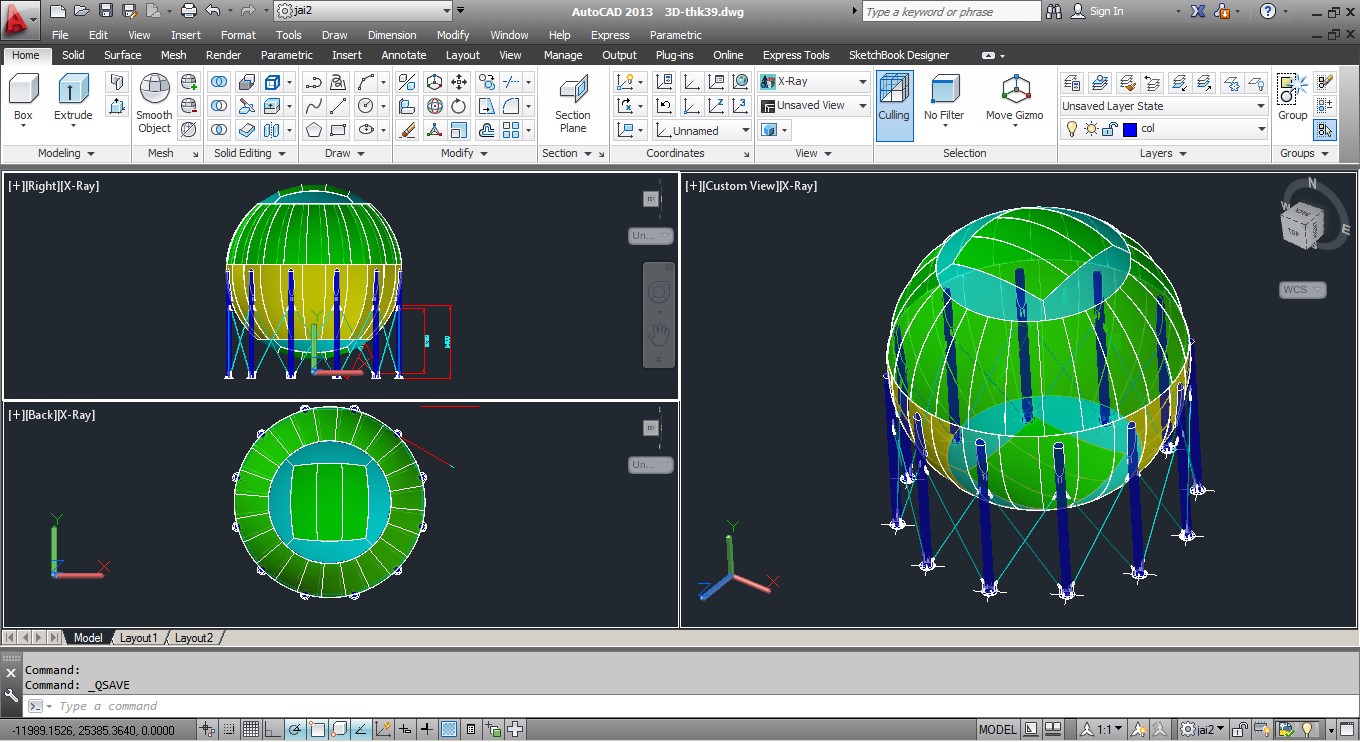Switch to the Mesh ribbon tab
1360x742 pixels.
(173, 55)
